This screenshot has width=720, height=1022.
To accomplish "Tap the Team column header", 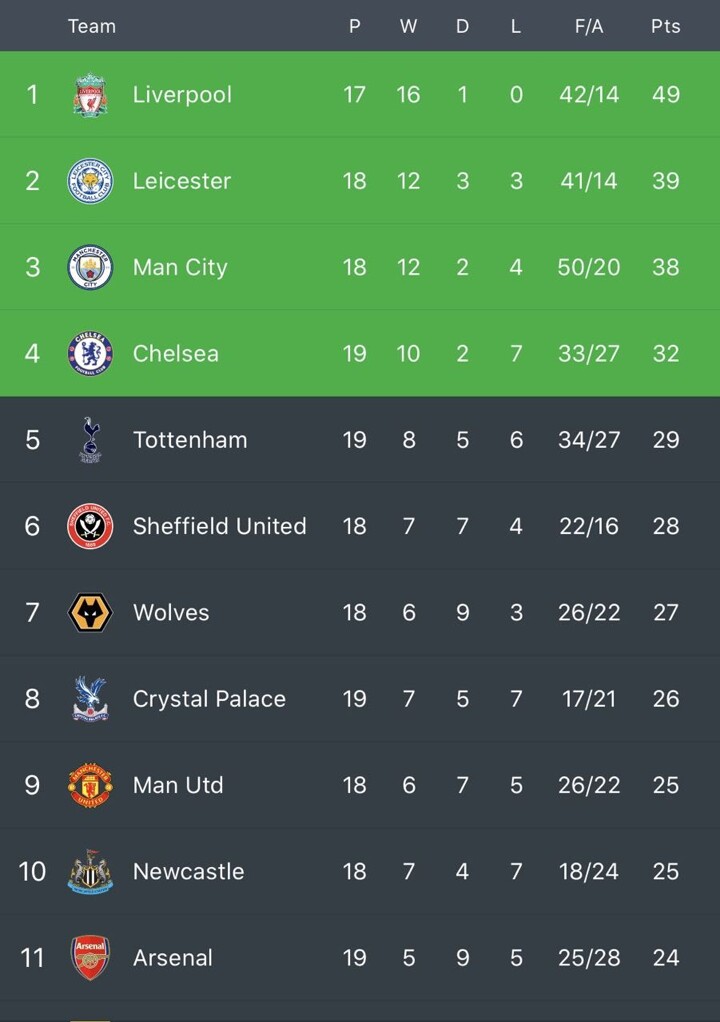I will [x=92, y=27].
